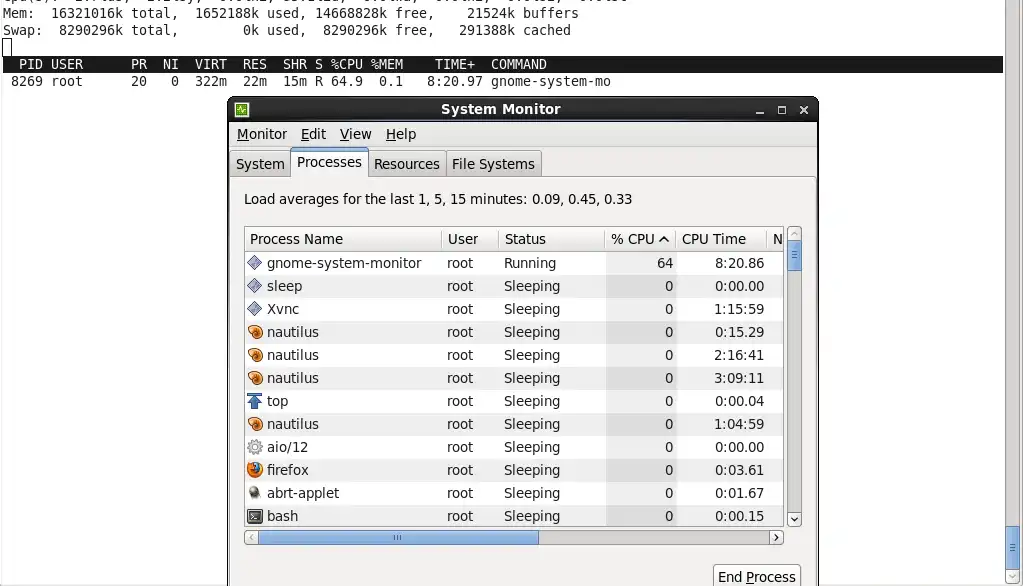Click the process list scroll down arrow
The width and height of the screenshot is (1023, 586).
point(794,519)
